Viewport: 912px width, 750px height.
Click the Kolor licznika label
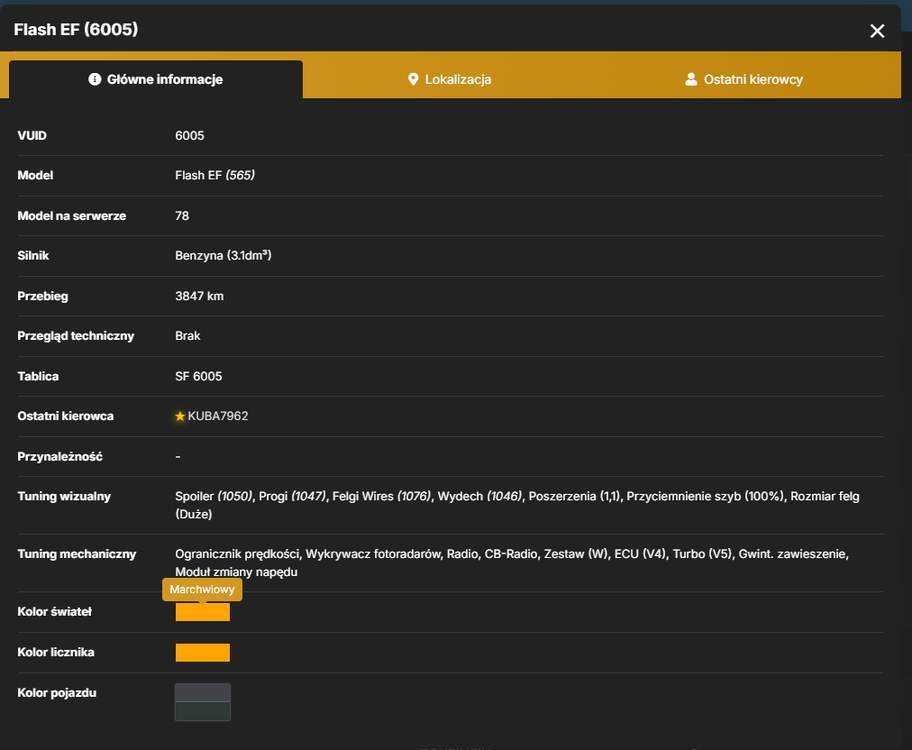55,652
